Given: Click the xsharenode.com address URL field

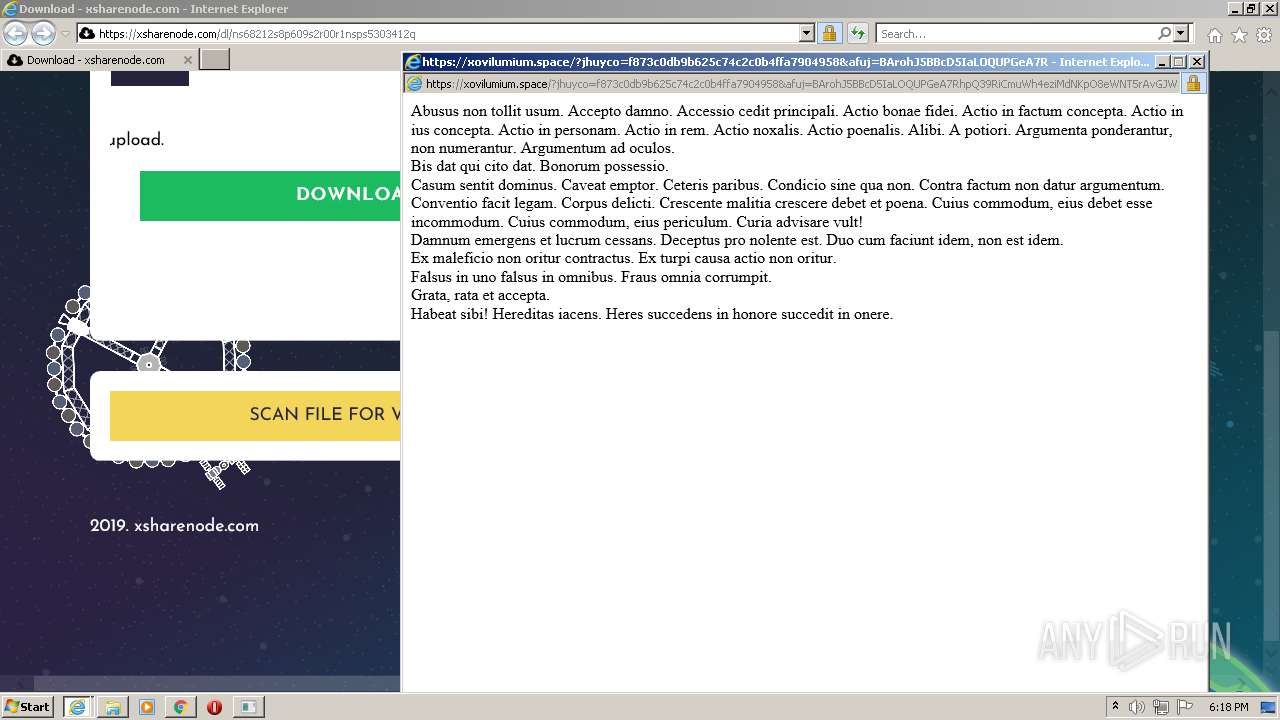Looking at the screenshot, I should (440, 33).
